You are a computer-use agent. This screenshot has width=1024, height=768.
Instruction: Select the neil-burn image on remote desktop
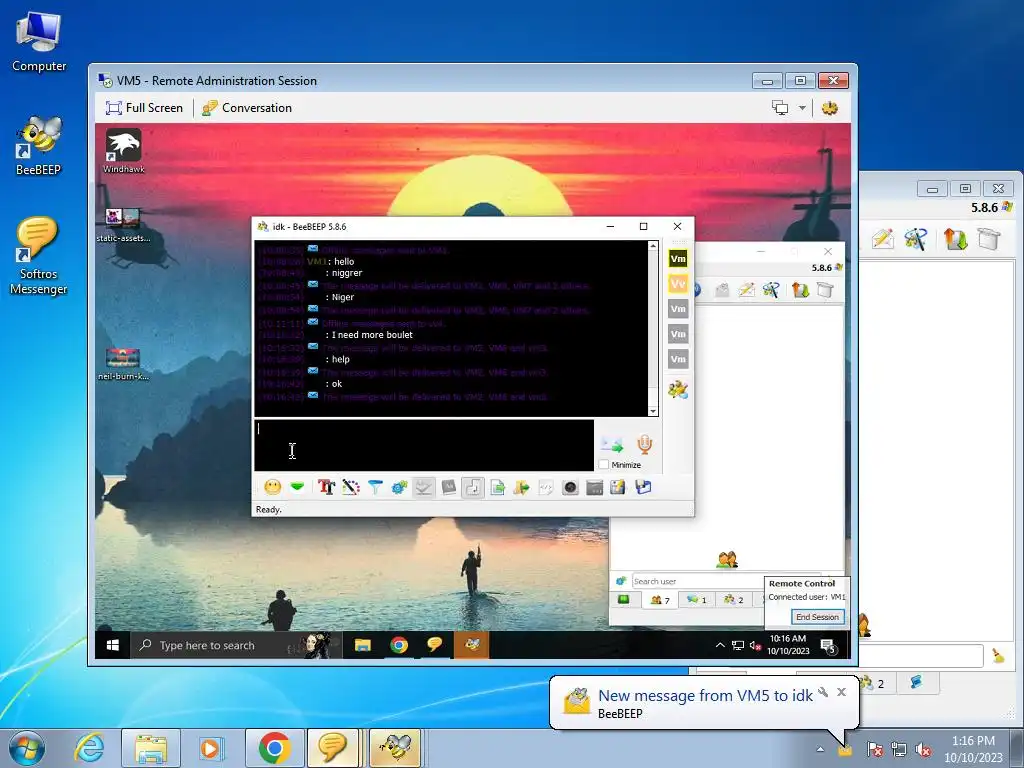click(x=123, y=364)
